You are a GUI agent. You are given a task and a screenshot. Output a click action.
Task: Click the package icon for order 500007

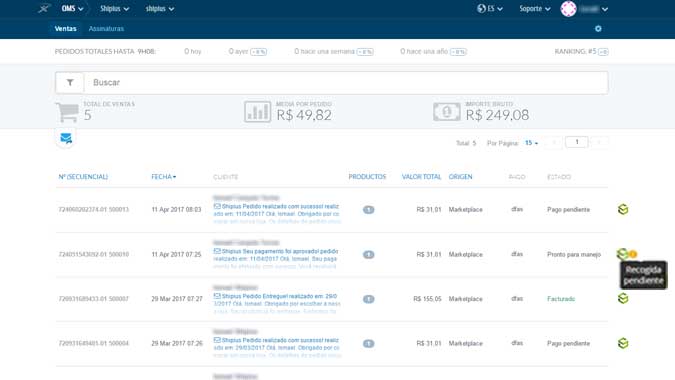pyautogui.click(x=623, y=298)
